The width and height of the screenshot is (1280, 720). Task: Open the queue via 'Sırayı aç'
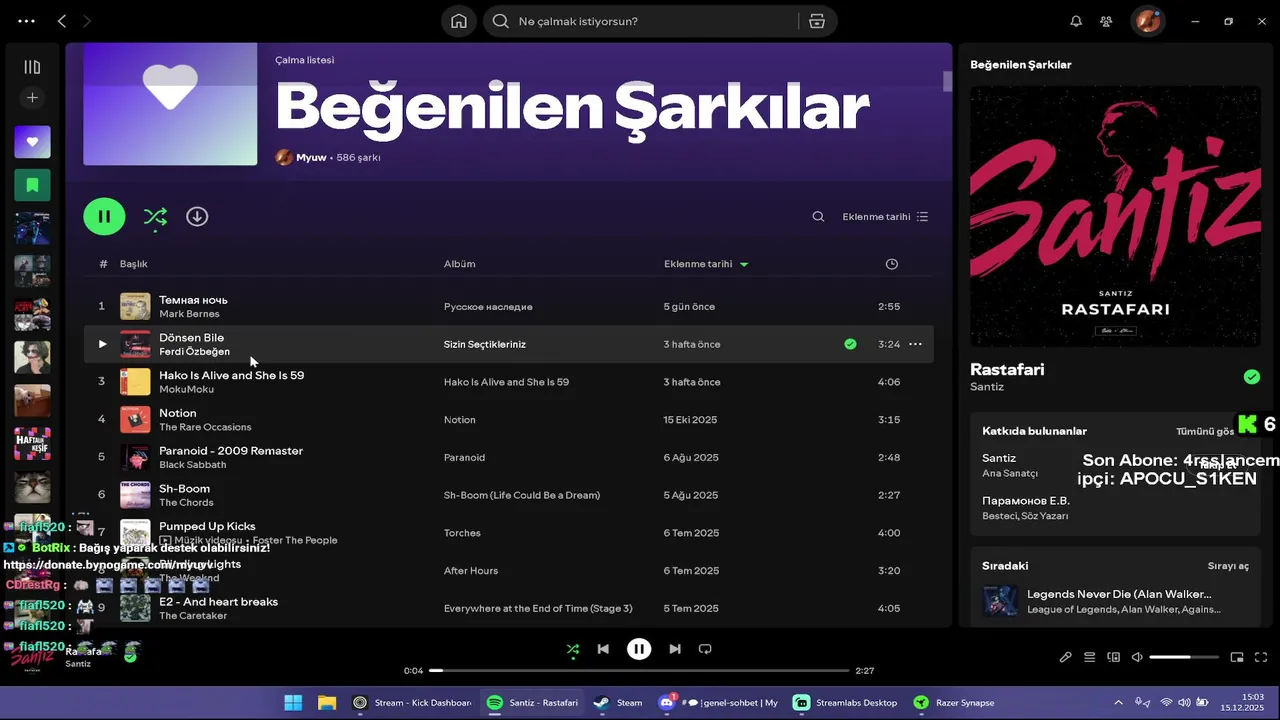1228,566
